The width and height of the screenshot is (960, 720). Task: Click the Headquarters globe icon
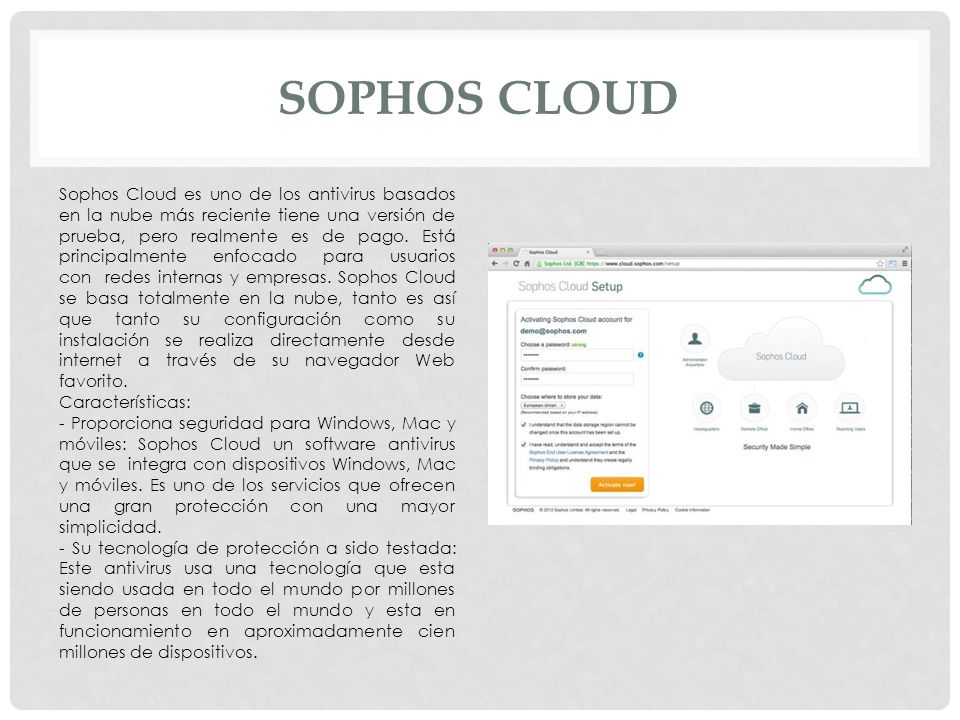707,408
